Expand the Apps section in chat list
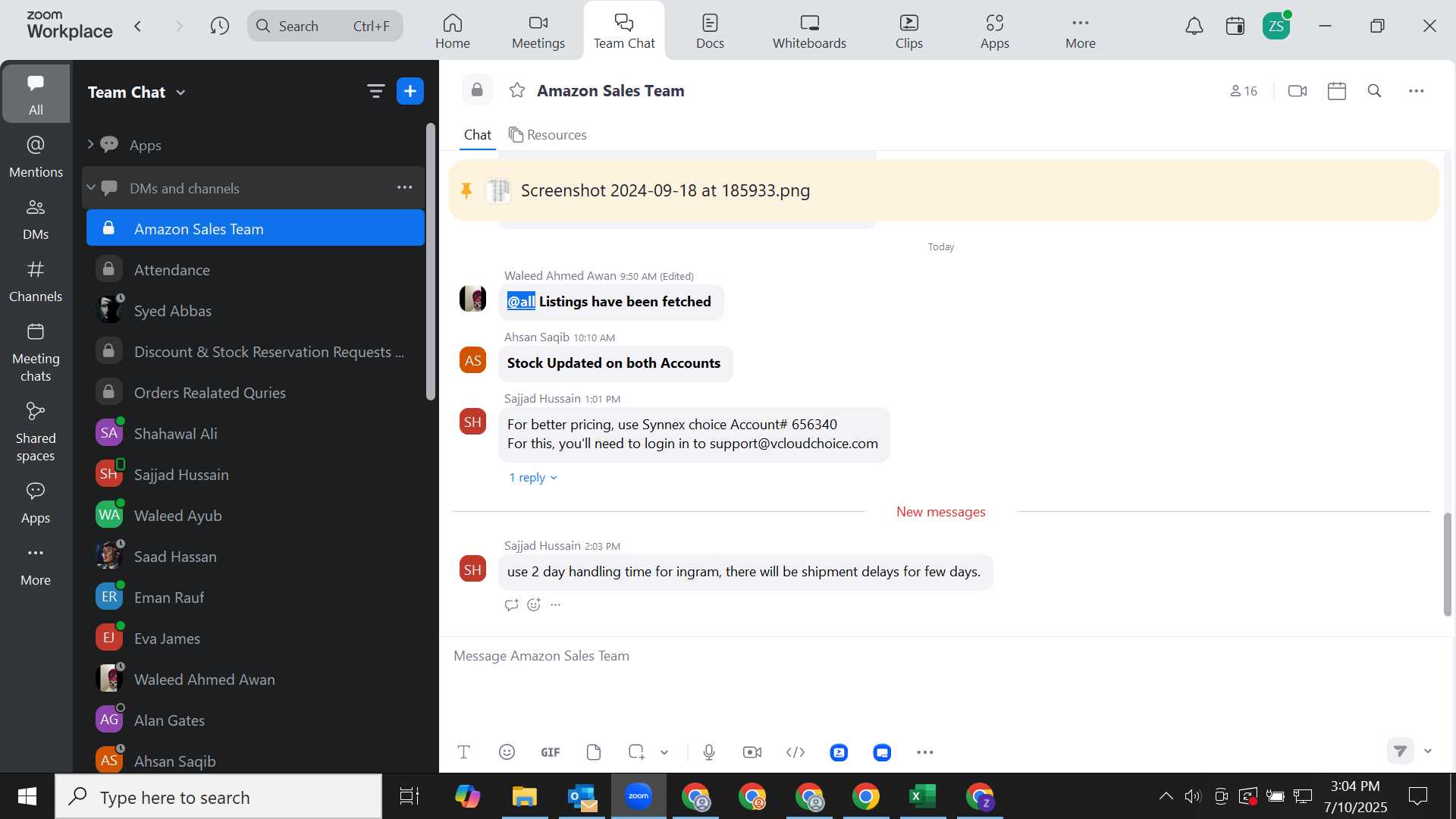Image resolution: width=1456 pixels, height=819 pixels. (x=90, y=145)
